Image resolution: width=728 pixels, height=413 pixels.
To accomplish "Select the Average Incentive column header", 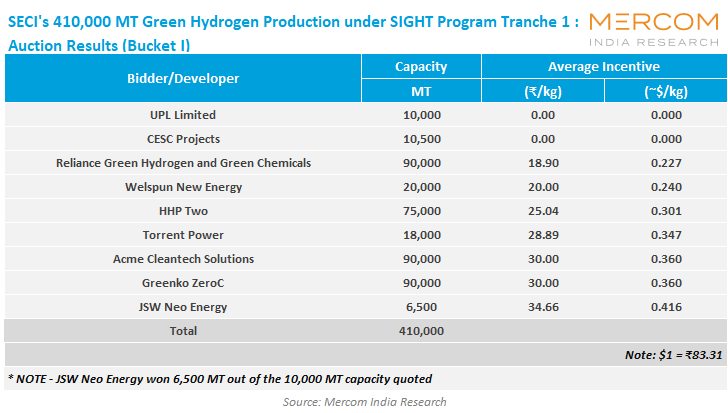I will [x=604, y=66].
